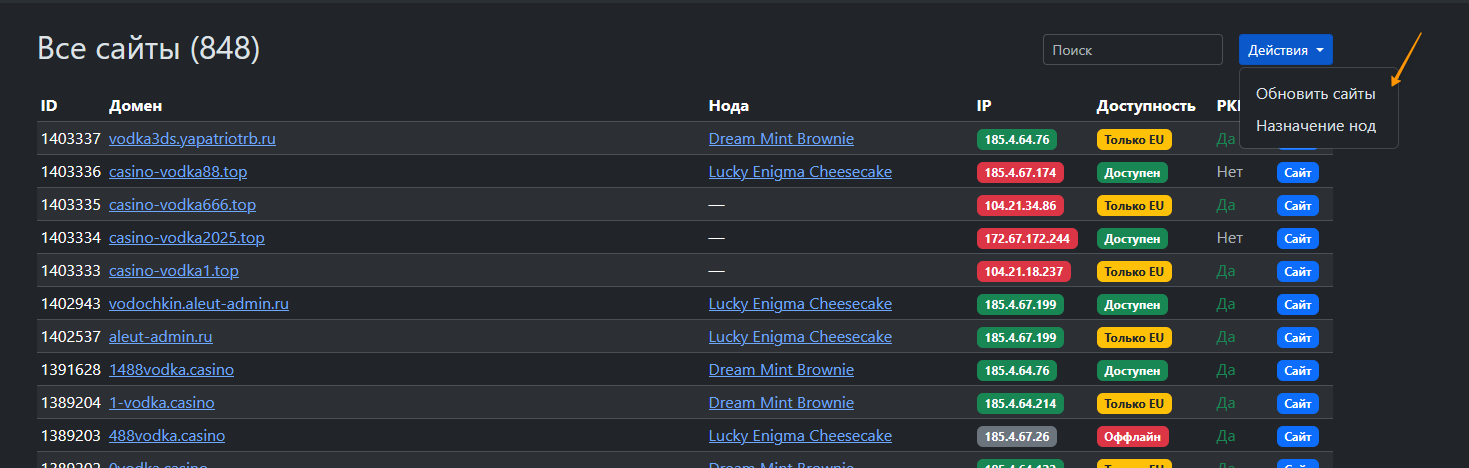This screenshot has width=1469, height=468.
Task: Click the red 172.67.172.244 IP badge
Action: pyautogui.click(x=1026, y=239)
